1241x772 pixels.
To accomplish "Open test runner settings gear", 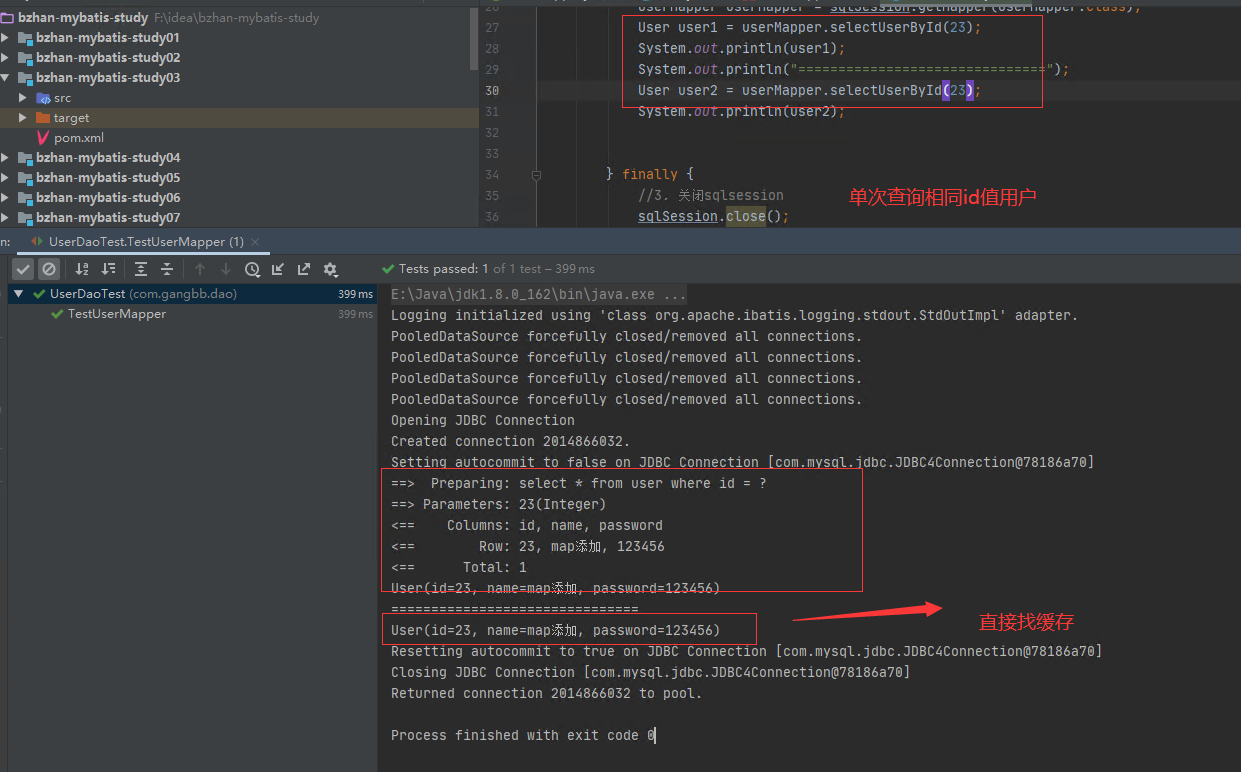I will [330, 269].
